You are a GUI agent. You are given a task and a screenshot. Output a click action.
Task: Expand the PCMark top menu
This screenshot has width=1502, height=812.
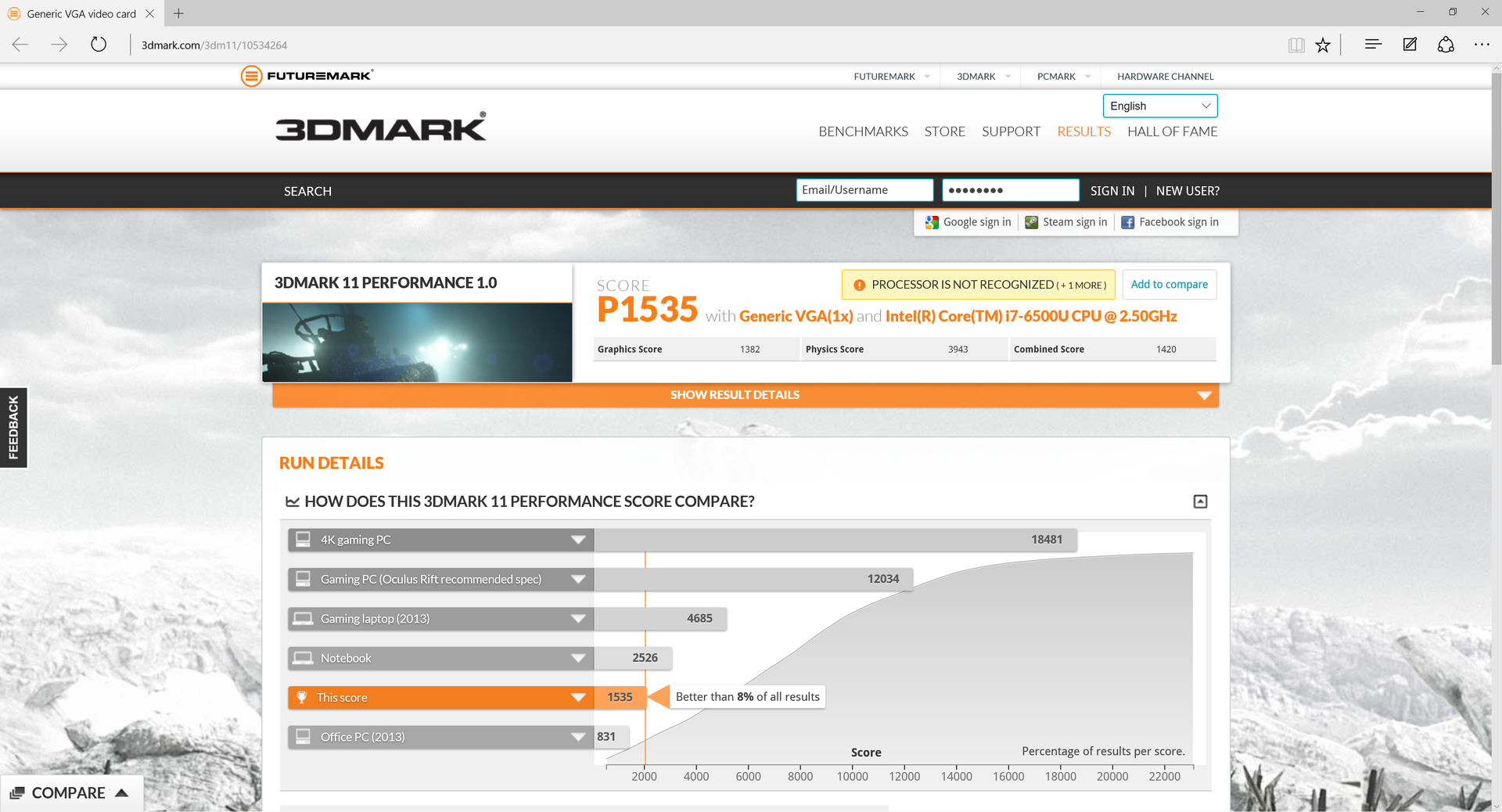pyautogui.click(x=1087, y=77)
